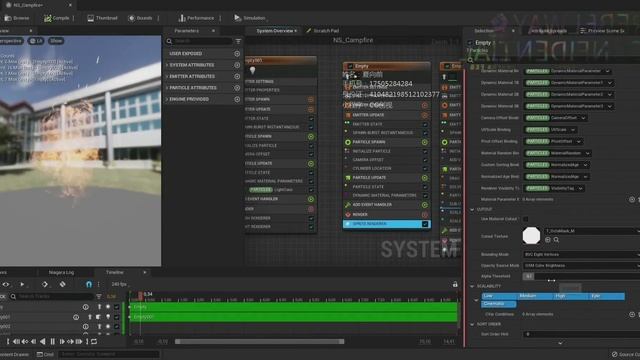Screen dimensions: 640x360
Task: Toggle the Camera Offset module checkbox
Action: point(425,160)
